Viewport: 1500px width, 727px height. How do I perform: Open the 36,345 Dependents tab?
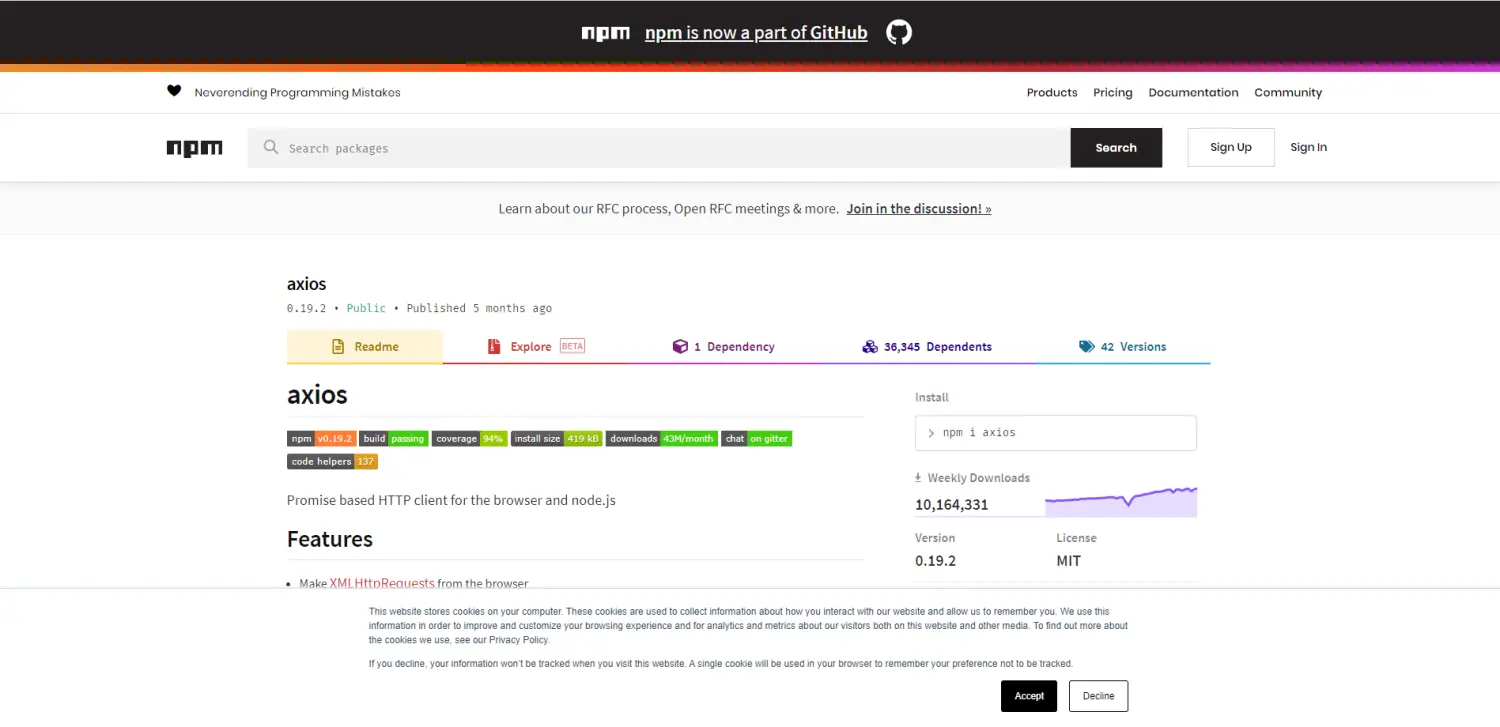pyautogui.click(x=927, y=347)
